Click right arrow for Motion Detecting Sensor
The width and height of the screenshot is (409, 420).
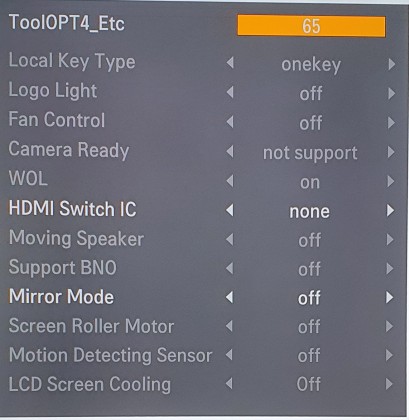click(389, 355)
